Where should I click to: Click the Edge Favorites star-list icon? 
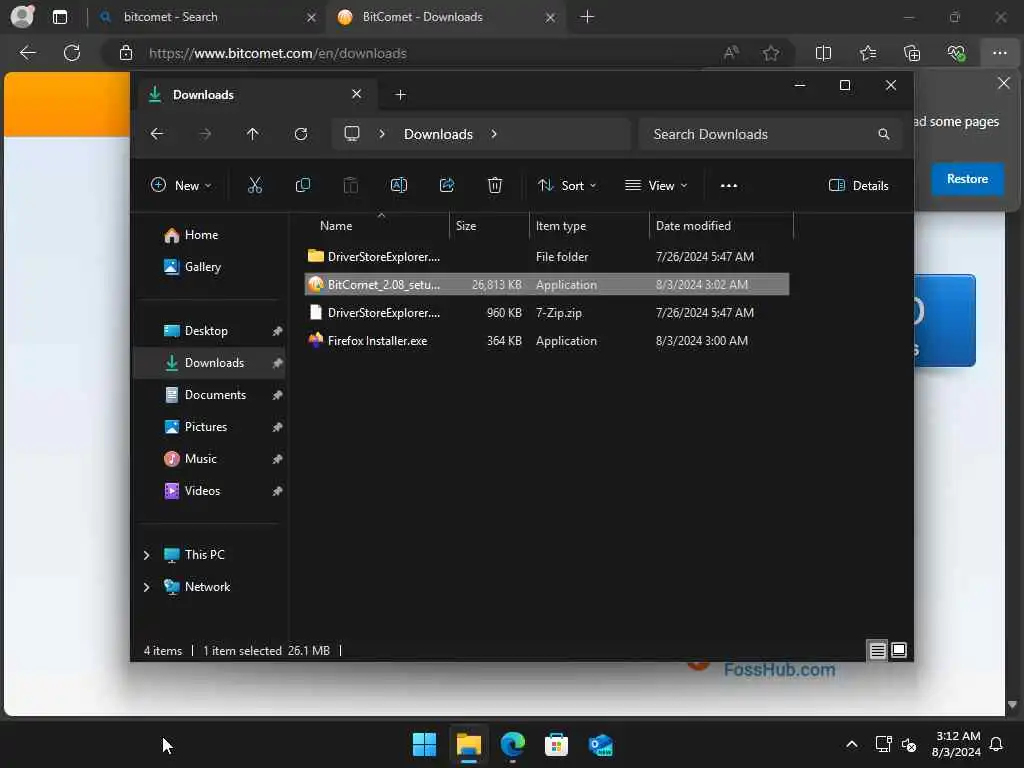click(868, 53)
